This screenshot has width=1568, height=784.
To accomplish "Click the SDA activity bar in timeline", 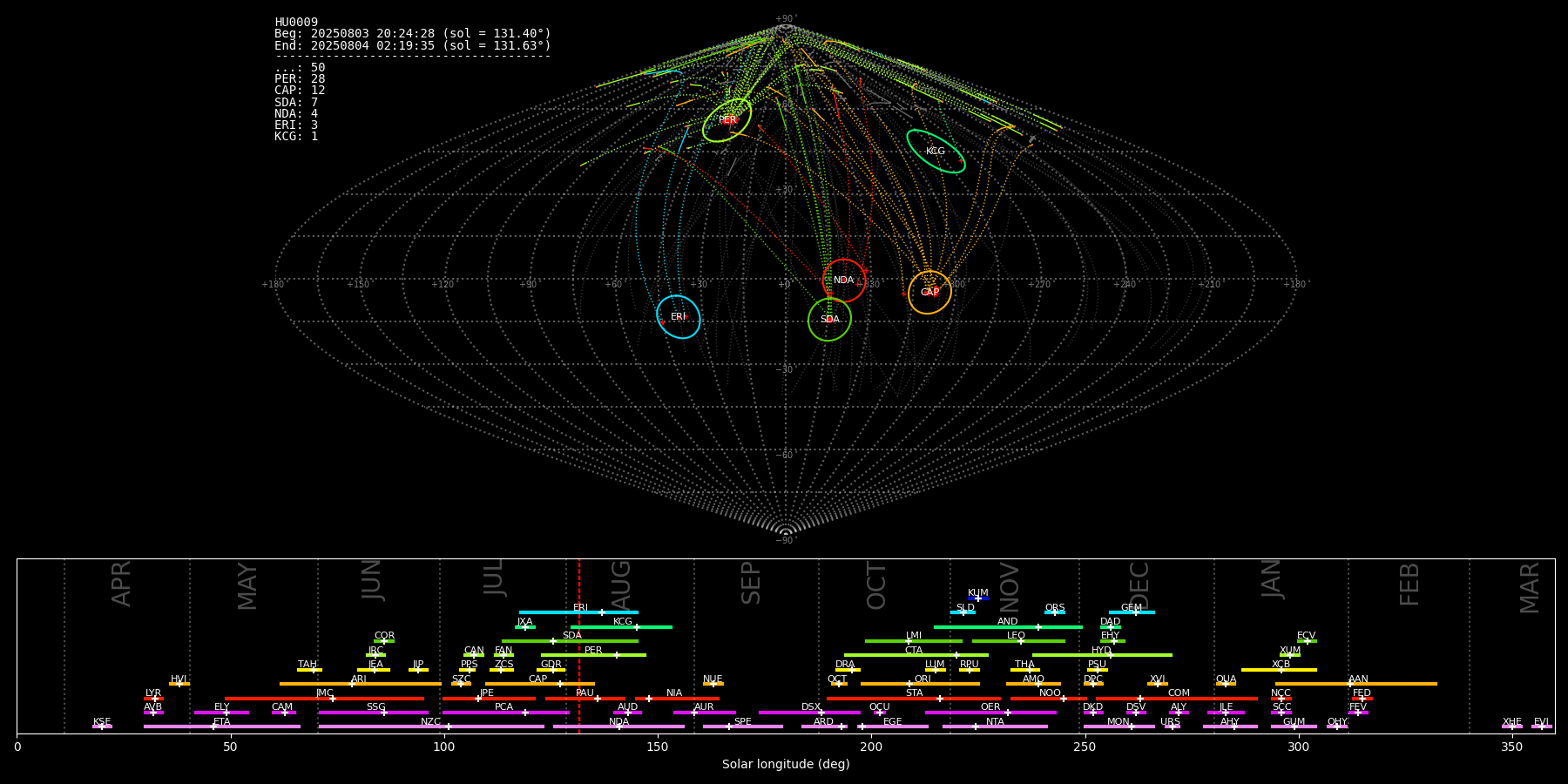I will pyautogui.click(x=570, y=641).
